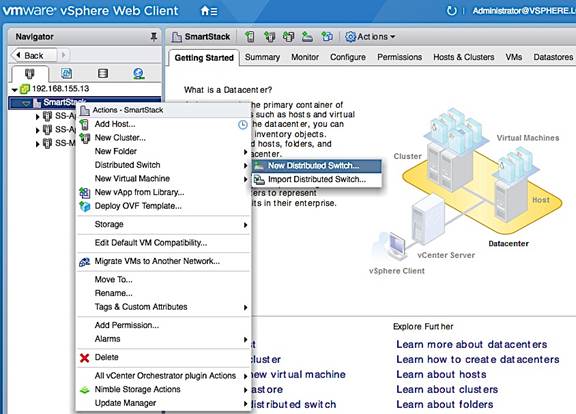Select the Networking navigator tab icon
Viewport: 576px width, 414px height.
(x=138, y=74)
